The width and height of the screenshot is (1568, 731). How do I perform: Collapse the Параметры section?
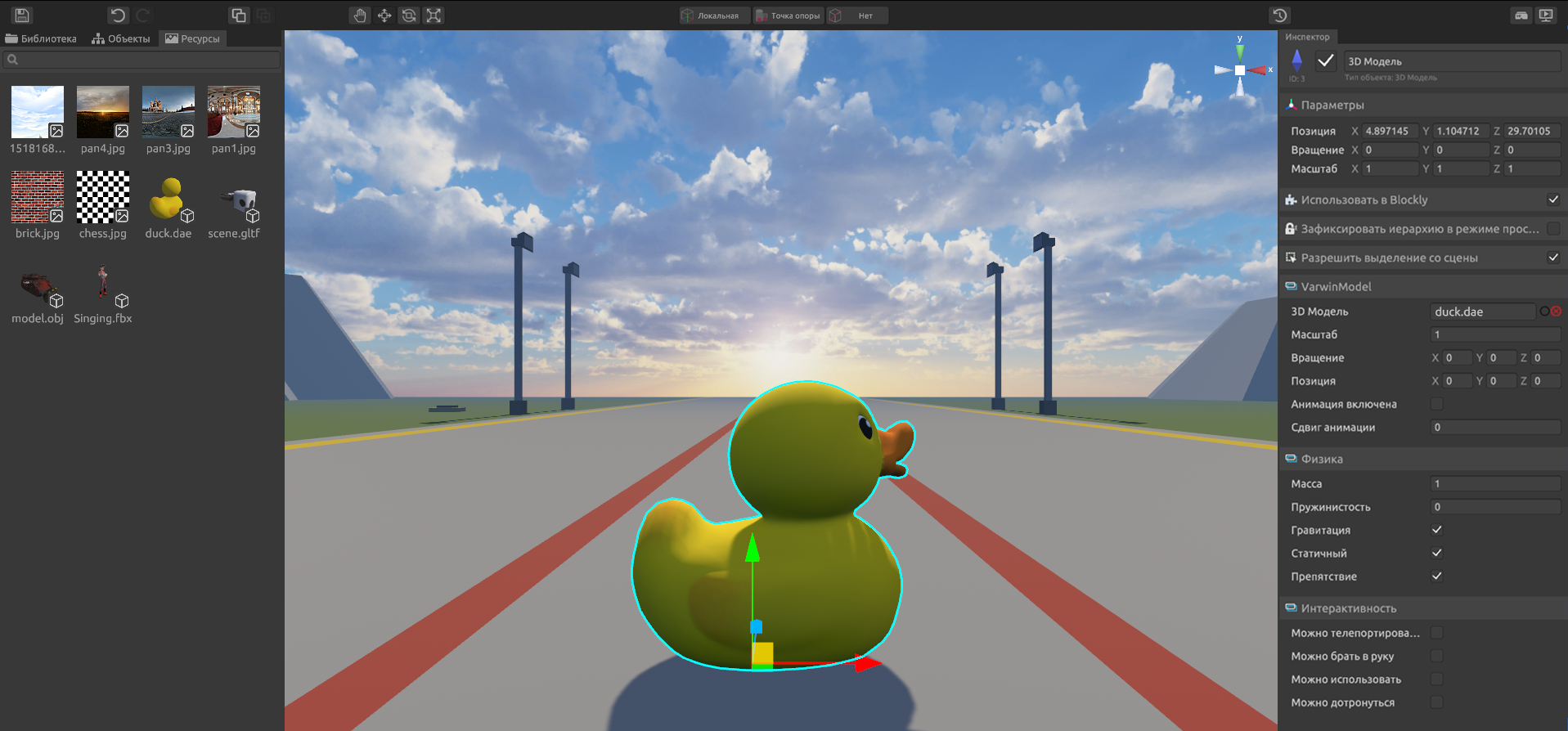[x=1332, y=105]
